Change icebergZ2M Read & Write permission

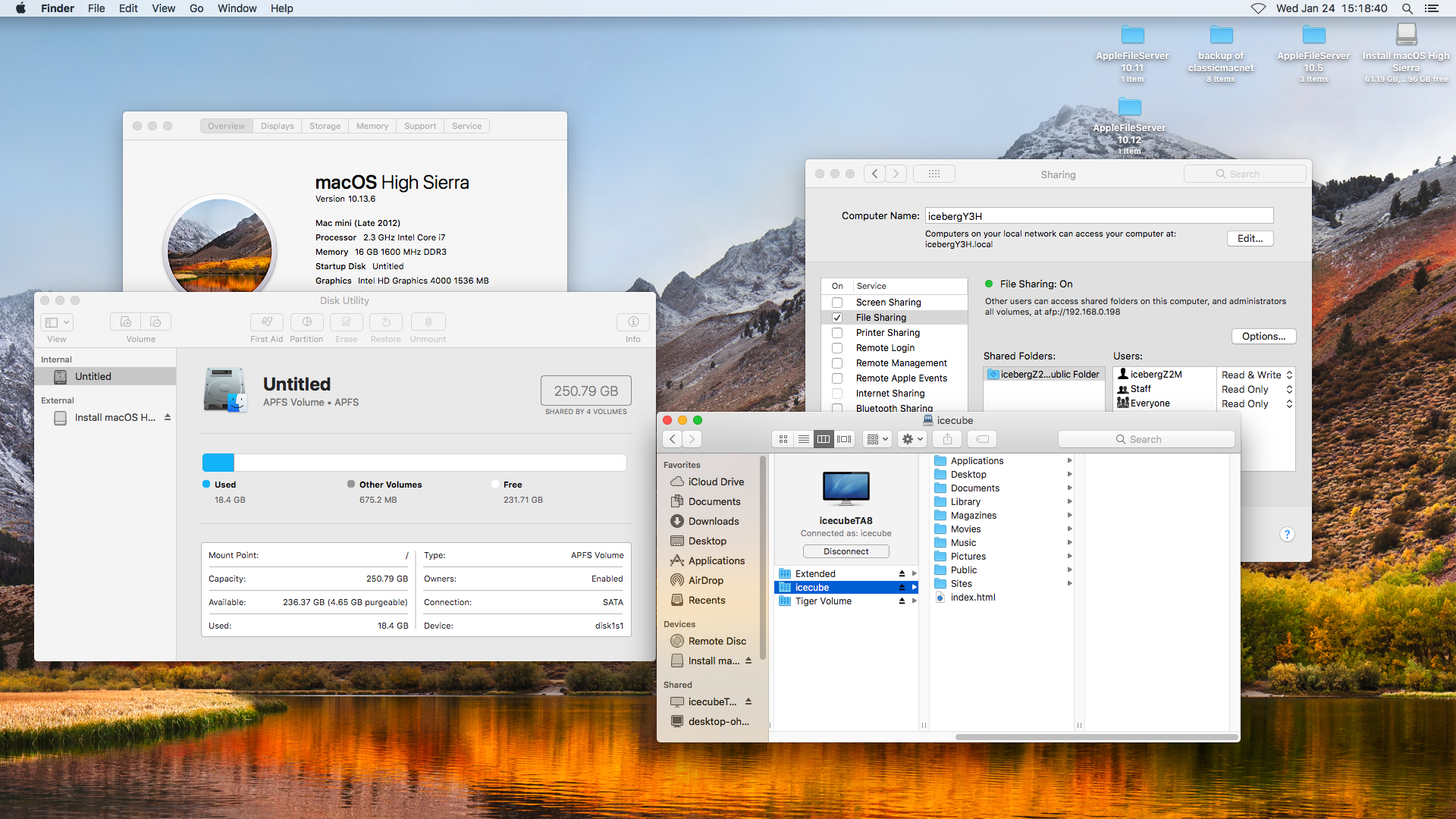coord(1257,375)
